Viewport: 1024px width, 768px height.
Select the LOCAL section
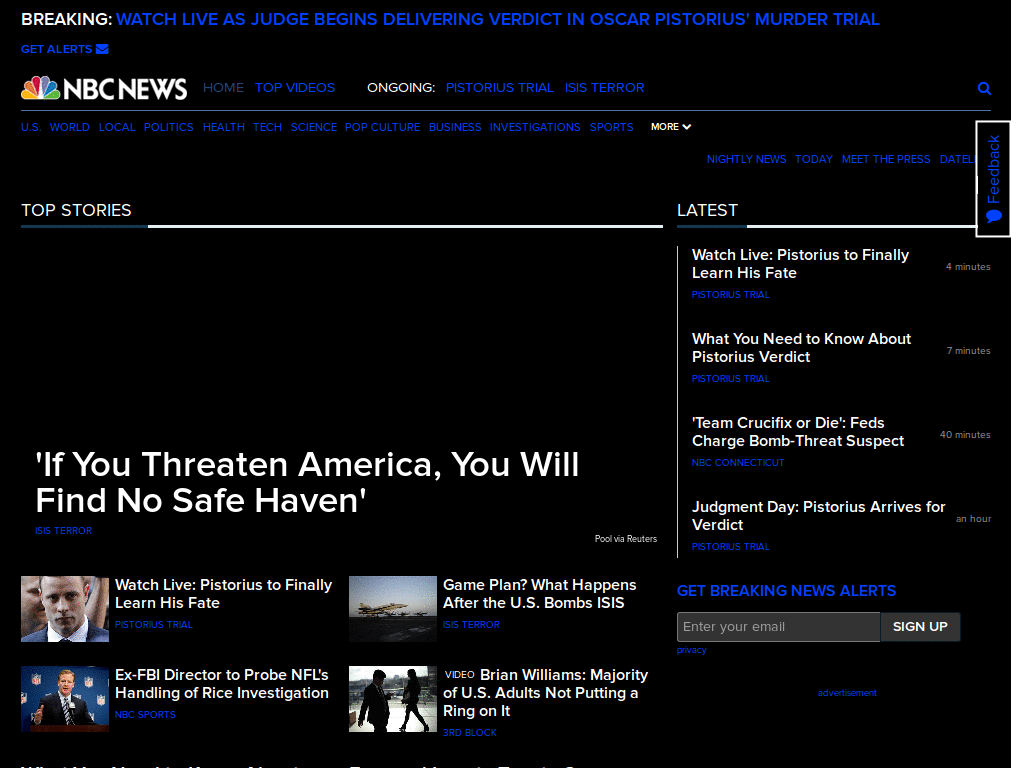(117, 127)
